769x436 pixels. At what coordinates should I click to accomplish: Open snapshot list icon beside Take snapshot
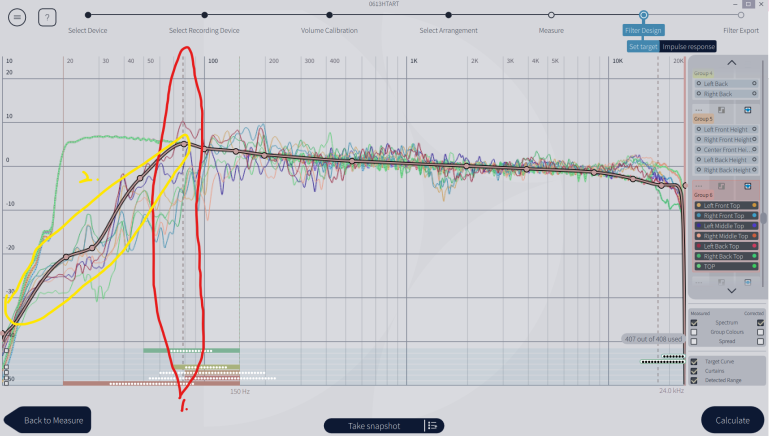433,425
